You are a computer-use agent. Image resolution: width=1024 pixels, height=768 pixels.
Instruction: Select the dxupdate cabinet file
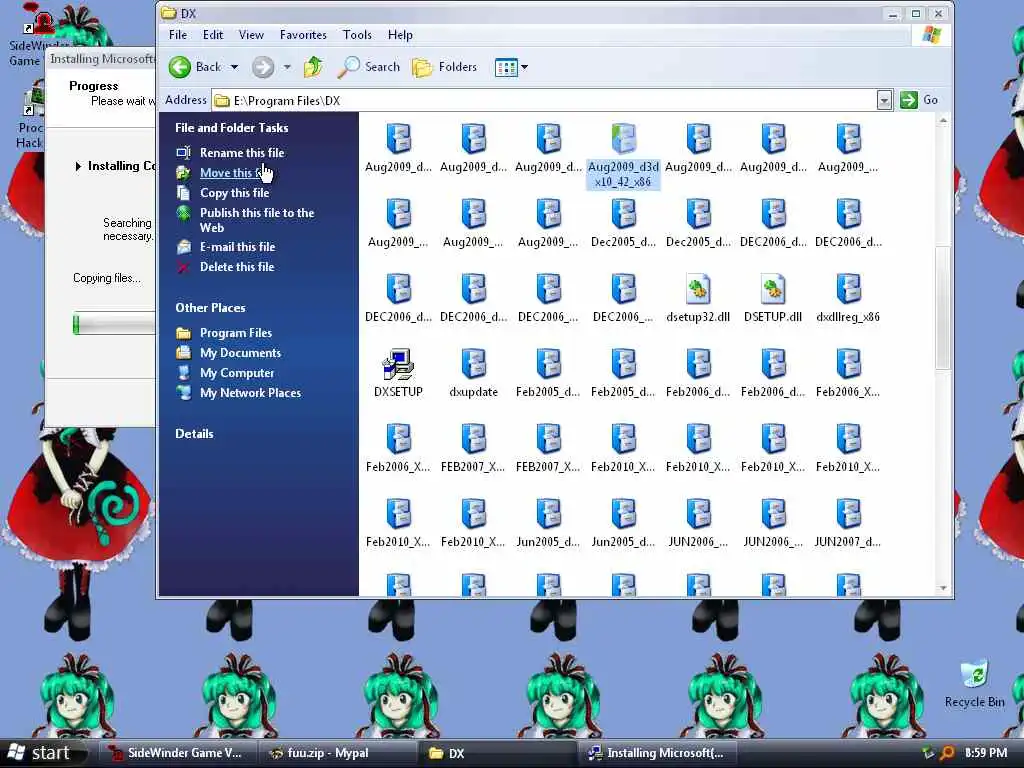point(473,373)
